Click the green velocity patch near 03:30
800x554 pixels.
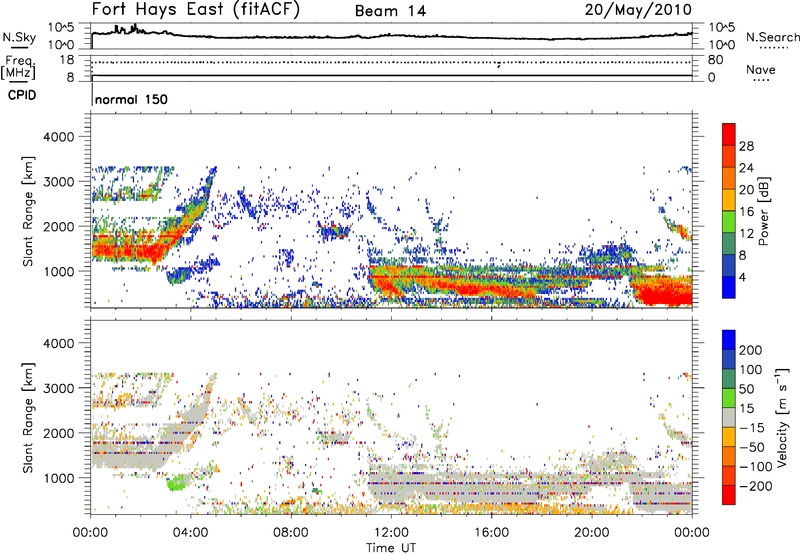tap(177, 482)
